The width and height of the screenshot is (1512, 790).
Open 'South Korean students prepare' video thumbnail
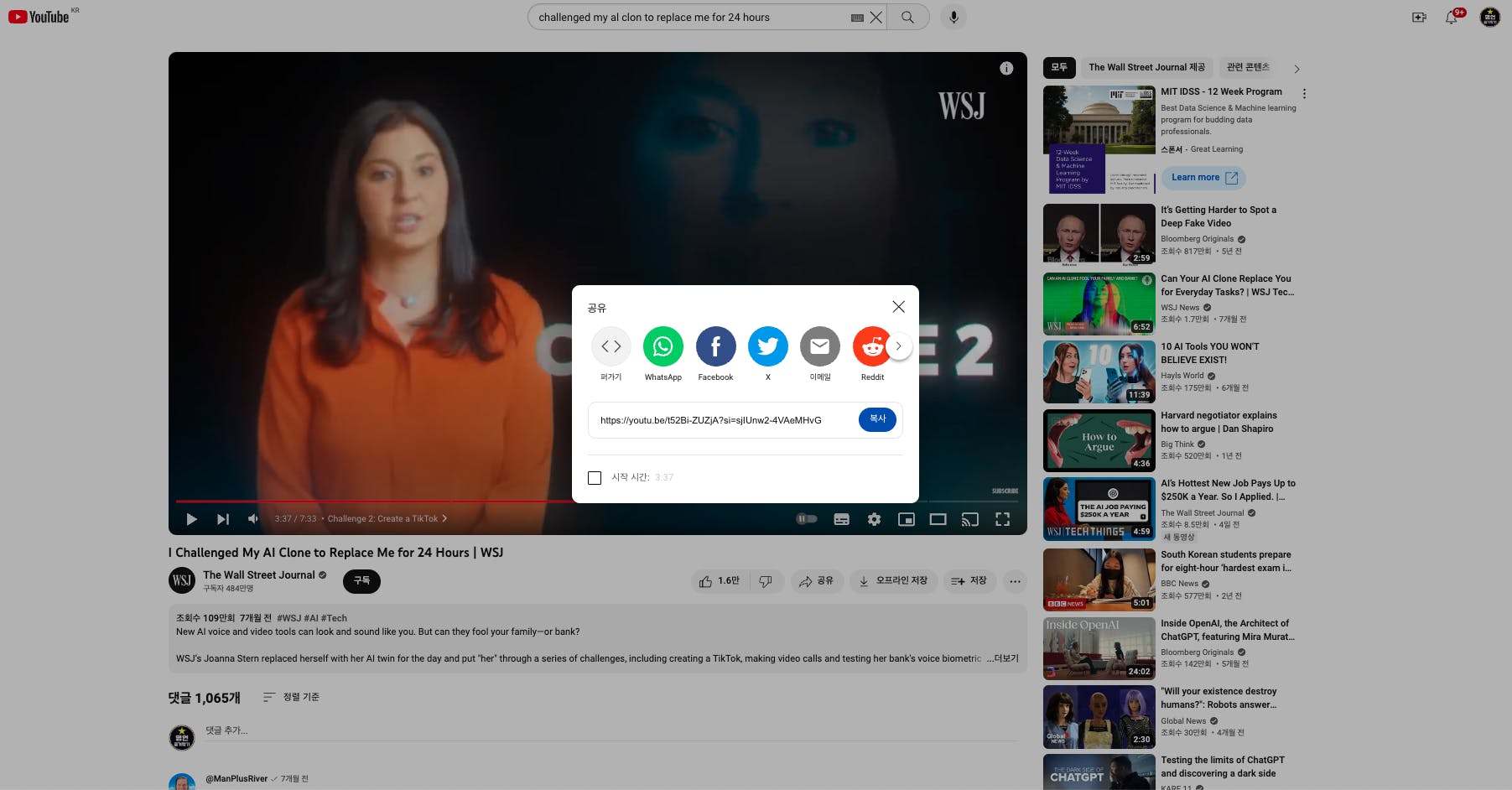coord(1099,580)
